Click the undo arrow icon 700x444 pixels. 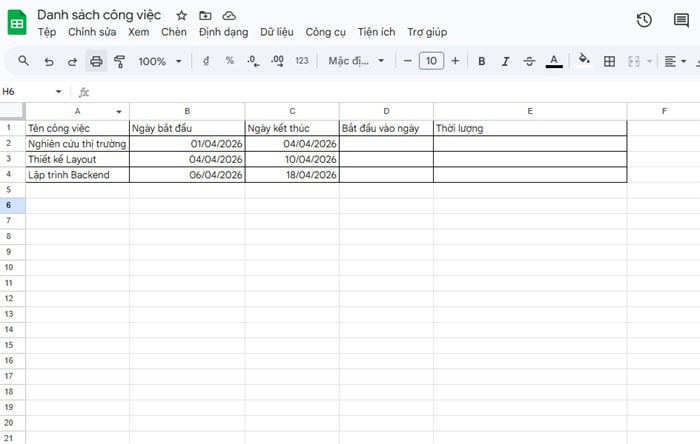pyautogui.click(x=49, y=62)
